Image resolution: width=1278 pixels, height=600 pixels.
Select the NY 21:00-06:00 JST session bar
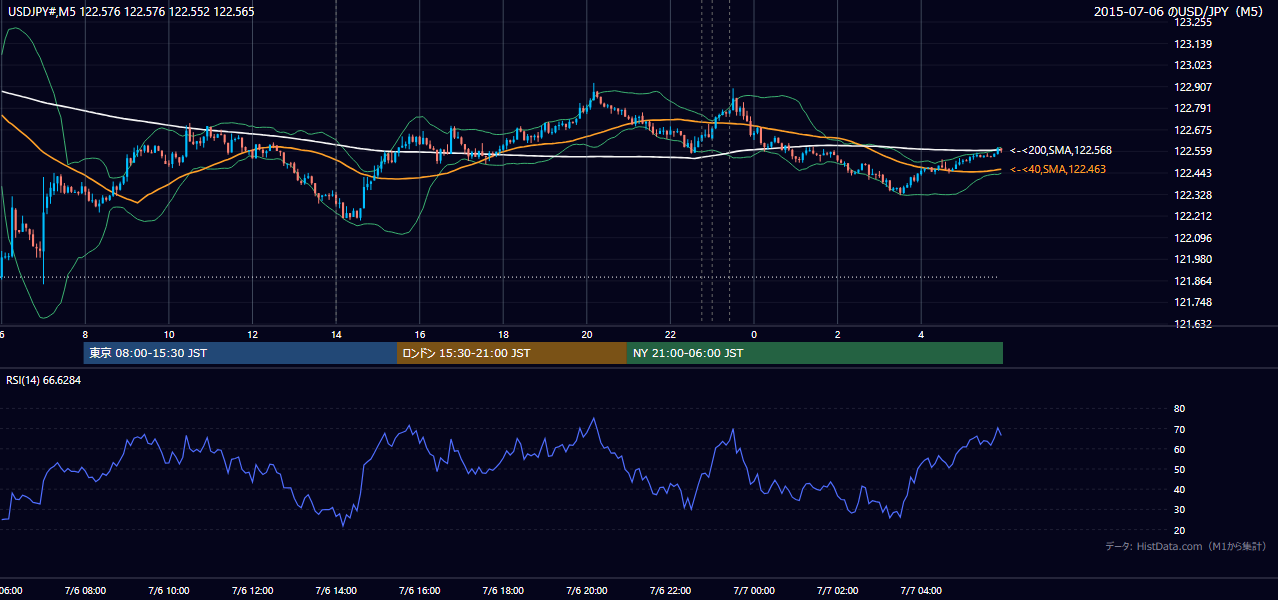[815, 353]
